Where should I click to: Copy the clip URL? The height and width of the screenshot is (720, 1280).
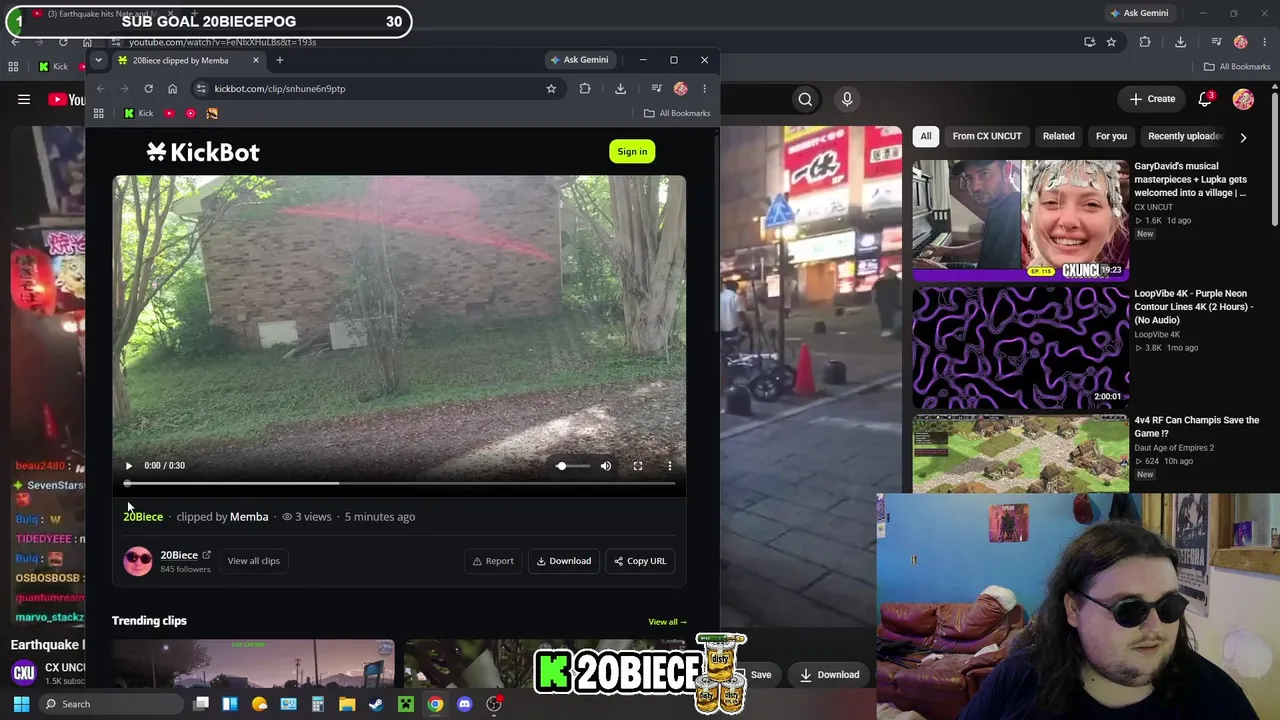point(640,561)
